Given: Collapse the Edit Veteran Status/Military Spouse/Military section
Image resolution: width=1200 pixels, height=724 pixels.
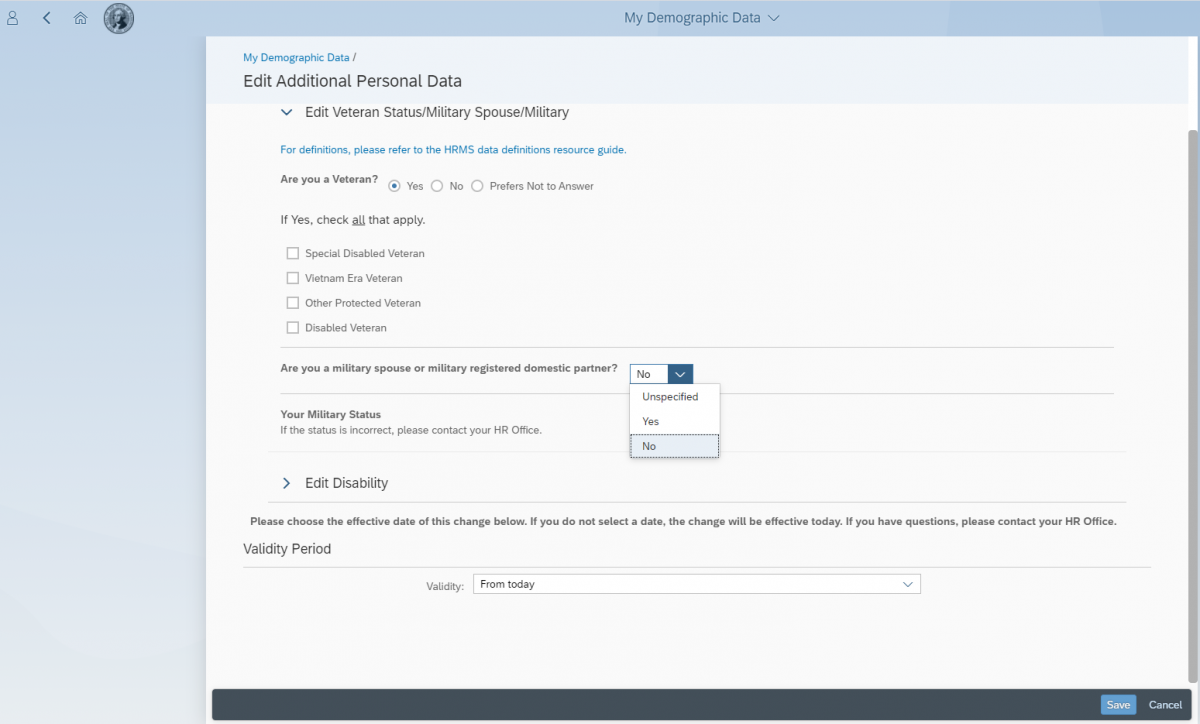Looking at the screenshot, I should [286, 112].
